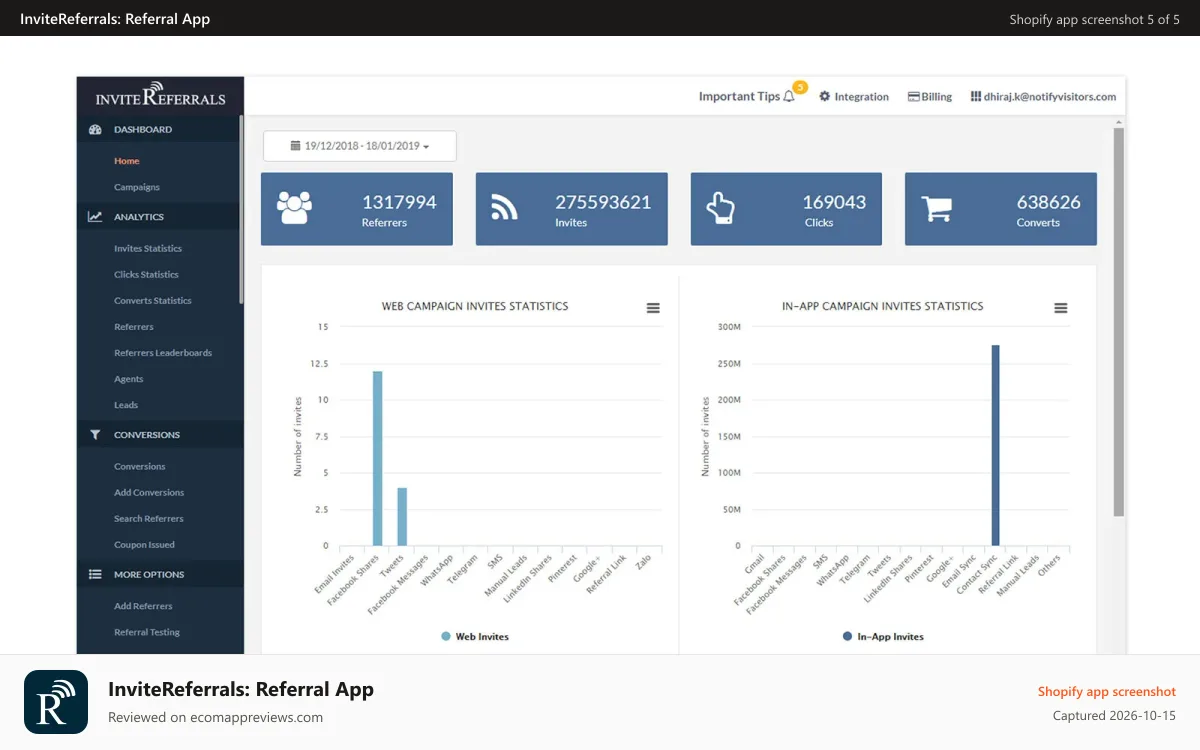Click the notification badge showing 5
Viewport: 1200px width, 750px height.
[800, 87]
